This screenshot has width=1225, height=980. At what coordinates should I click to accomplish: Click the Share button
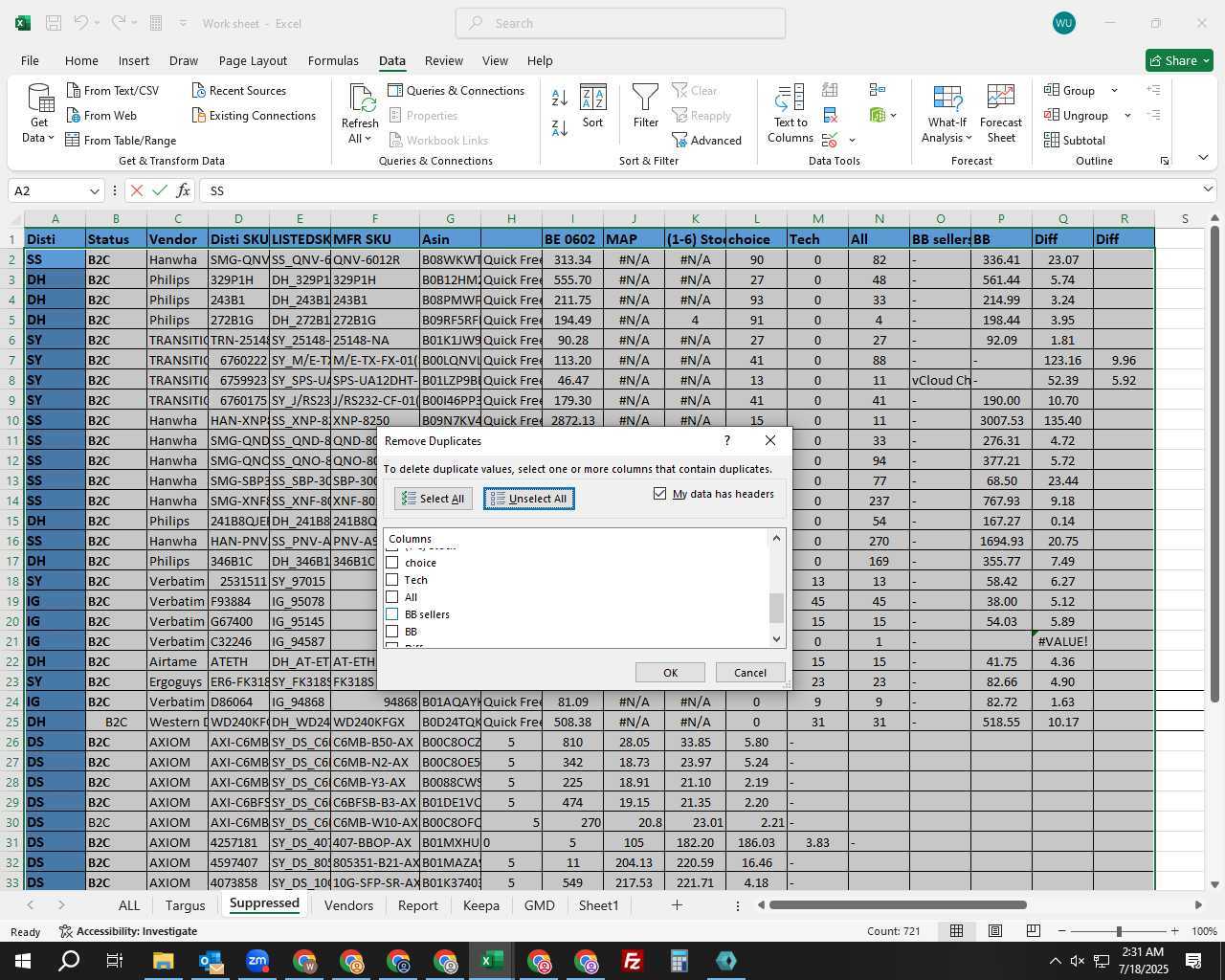point(1179,60)
